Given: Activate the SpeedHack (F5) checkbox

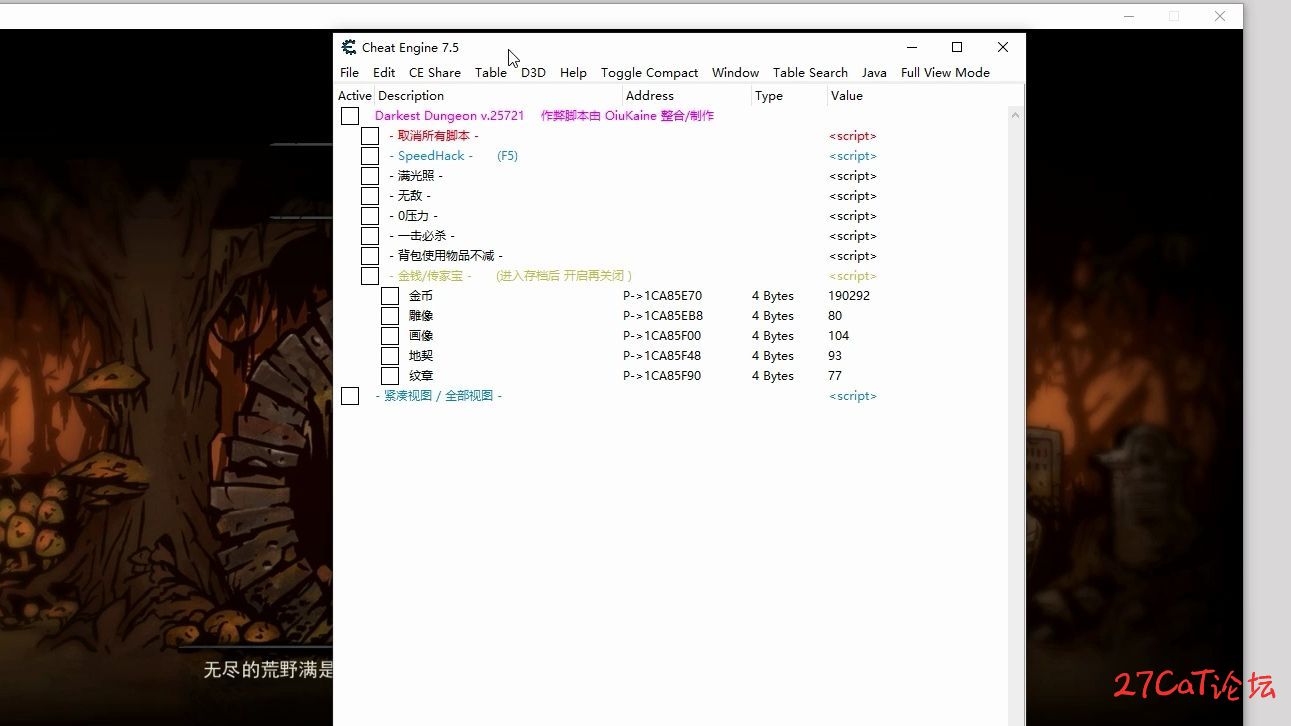Looking at the screenshot, I should coord(370,156).
